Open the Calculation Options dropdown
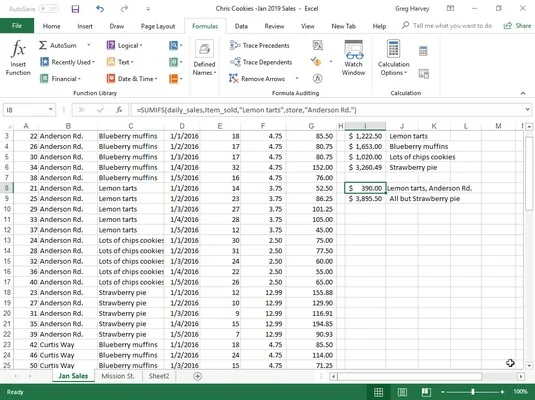The image size is (535, 400). click(x=393, y=57)
